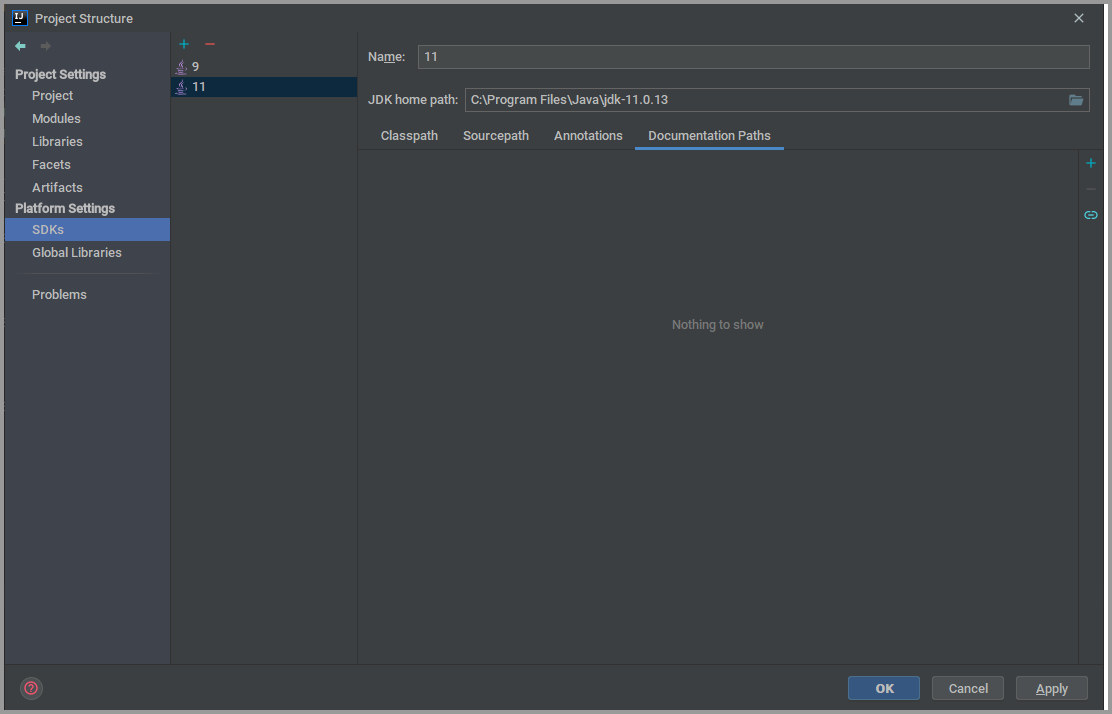Show the Problems section

59,295
